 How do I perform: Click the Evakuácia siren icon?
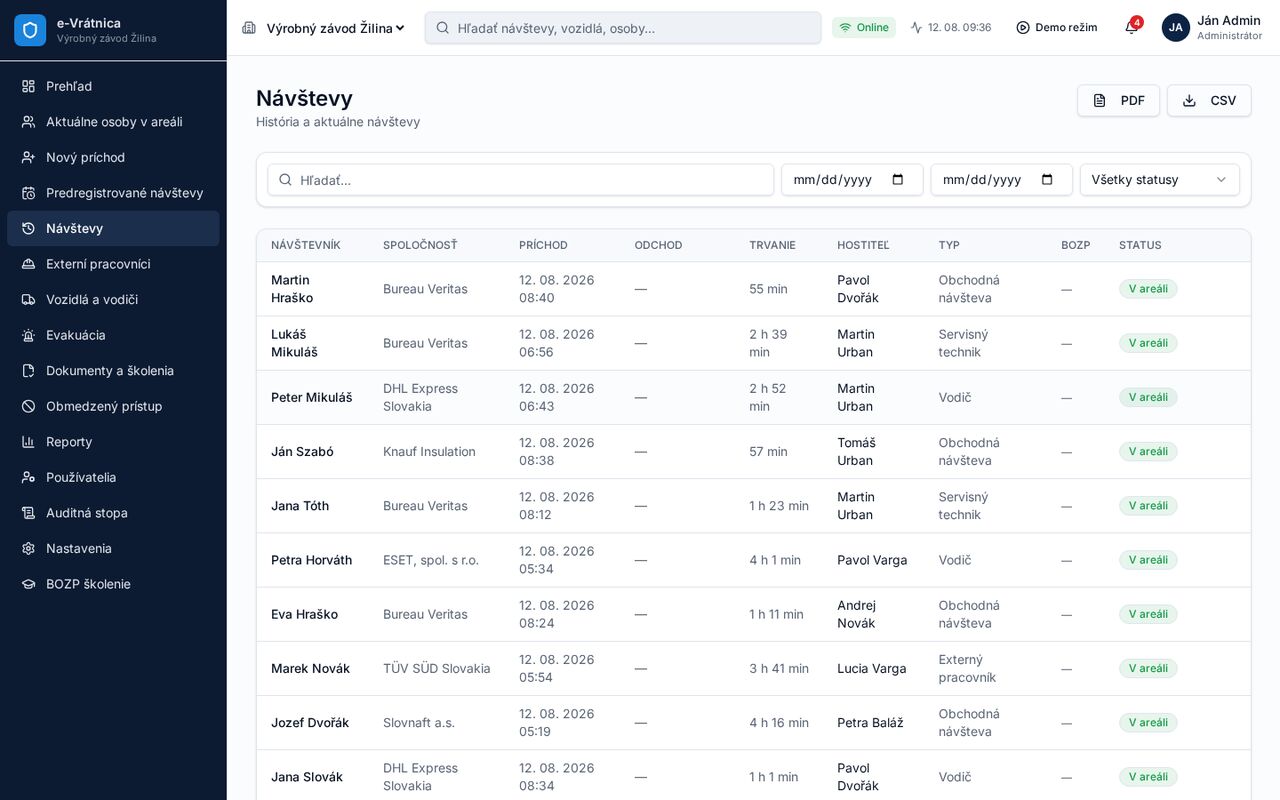[28, 335]
